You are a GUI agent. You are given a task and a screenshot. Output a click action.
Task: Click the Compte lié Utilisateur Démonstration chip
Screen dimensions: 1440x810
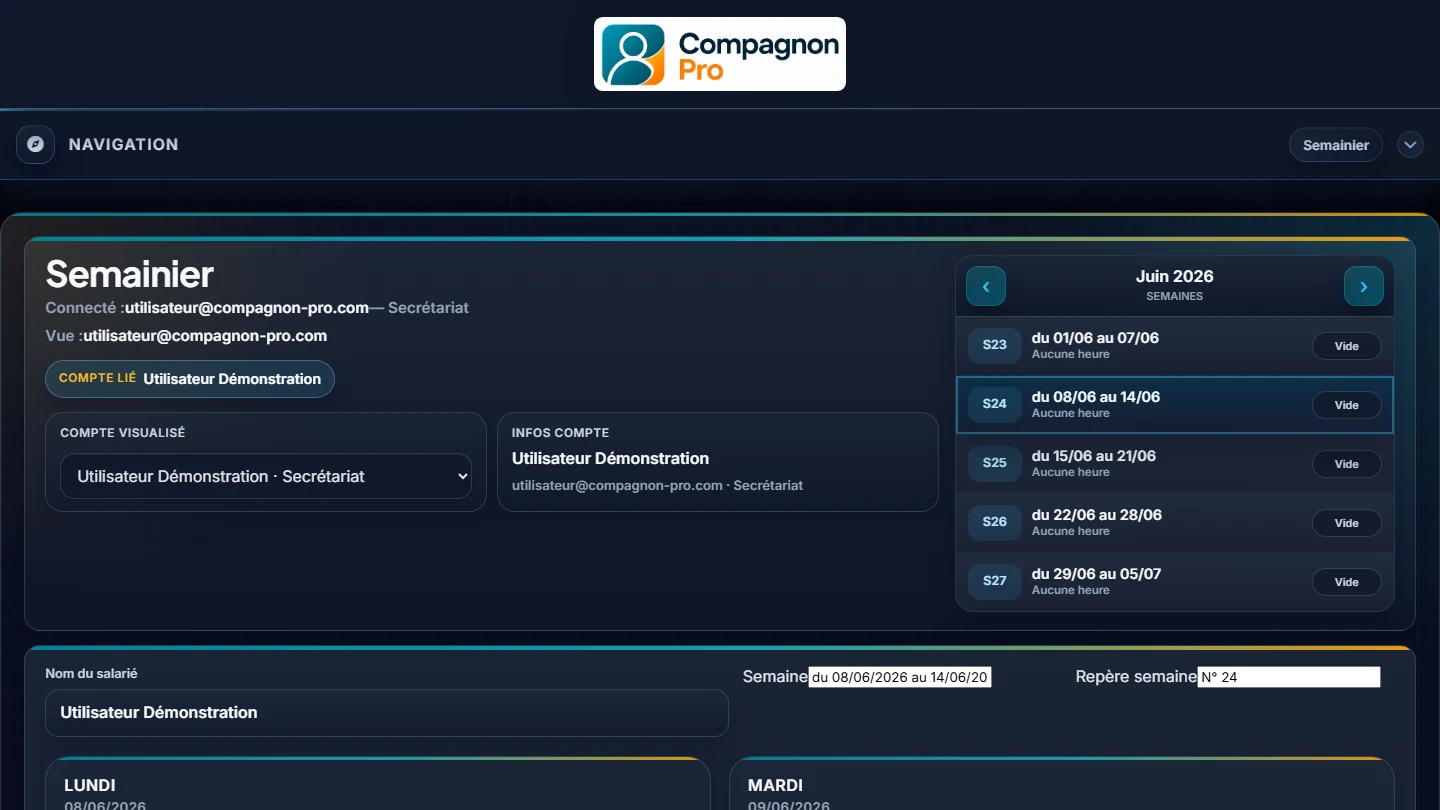point(190,379)
